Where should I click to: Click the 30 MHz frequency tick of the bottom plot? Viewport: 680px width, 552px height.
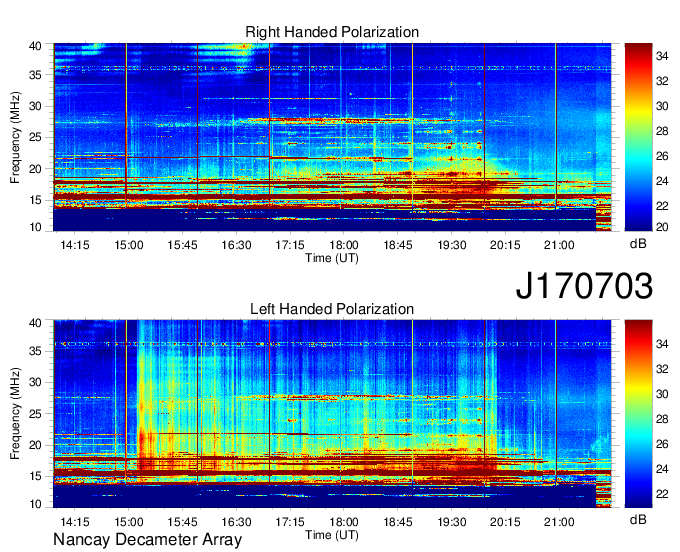point(36,382)
